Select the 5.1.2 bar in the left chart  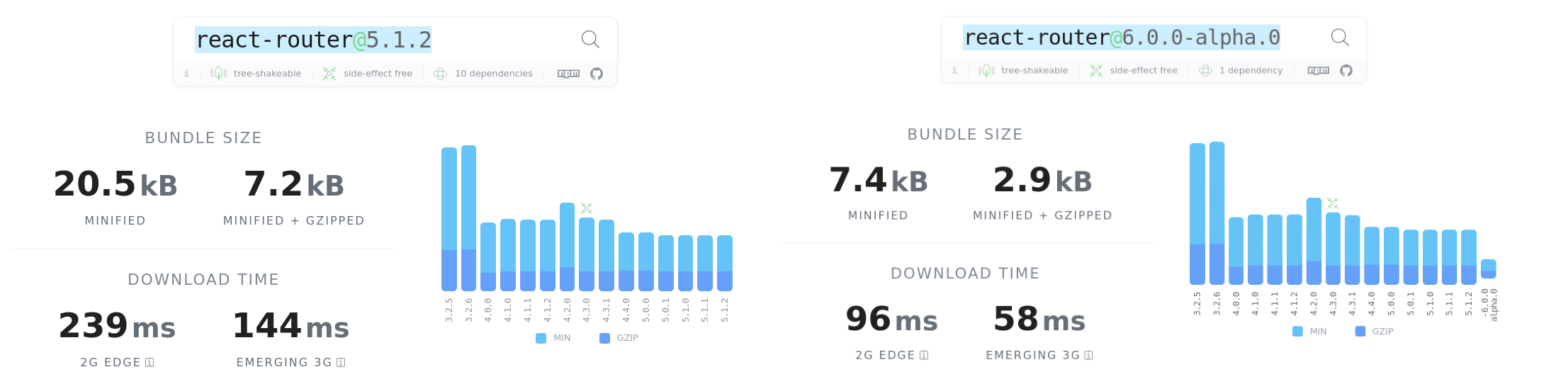point(725,263)
